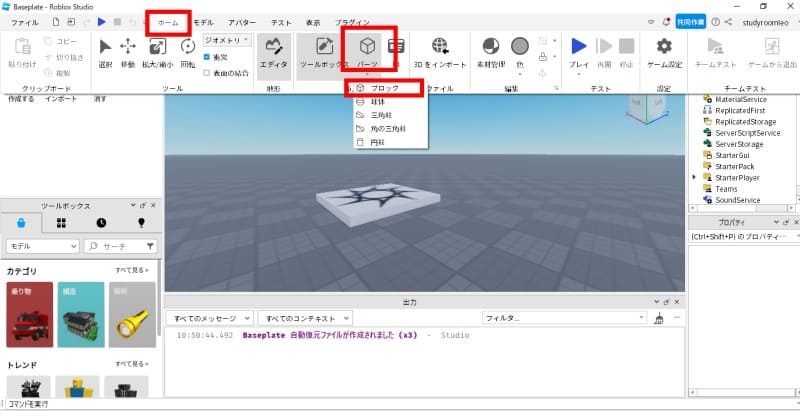Pick the 回転 (Rotate) tool
The image size is (800, 418).
[188, 53]
